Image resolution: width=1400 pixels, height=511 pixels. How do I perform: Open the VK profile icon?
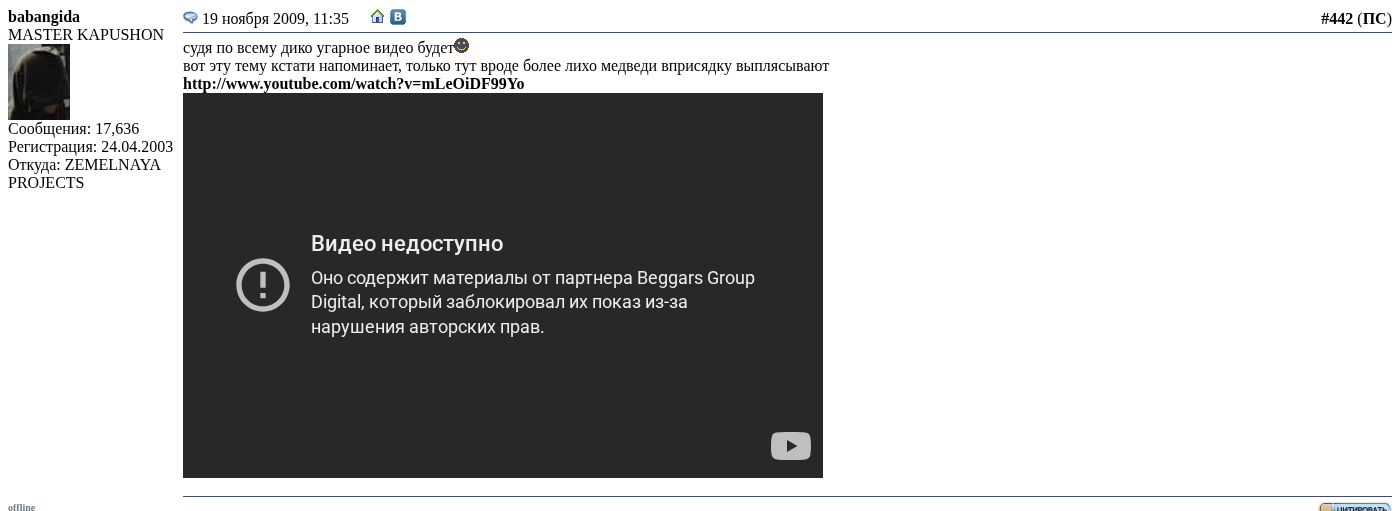pyautogui.click(x=398, y=17)
